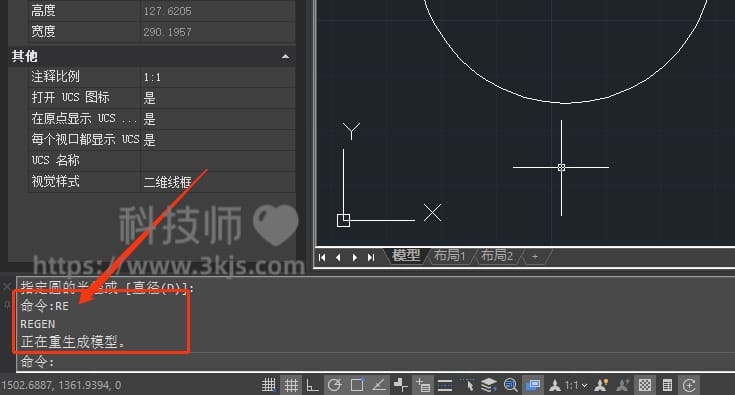Image resolution: width=735 pixels, height=395 pixels.
Task: Click the magnifier zoom icon in status bar
Action: tap(510, 385)
